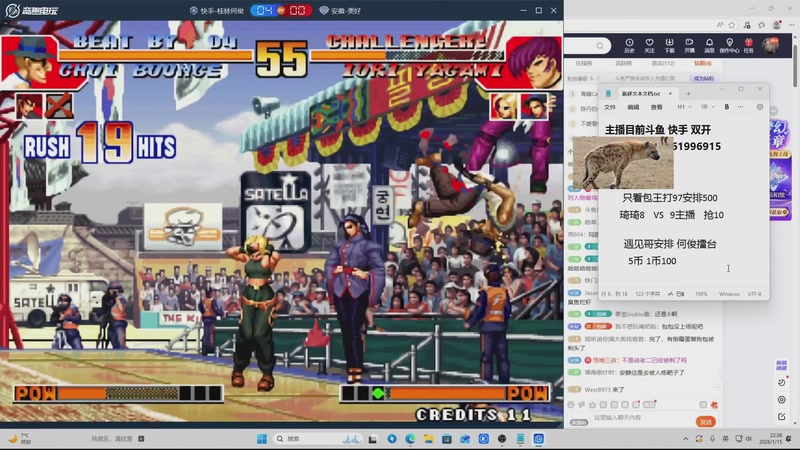Open the browser profile avatar icon

tap(777, 24)
